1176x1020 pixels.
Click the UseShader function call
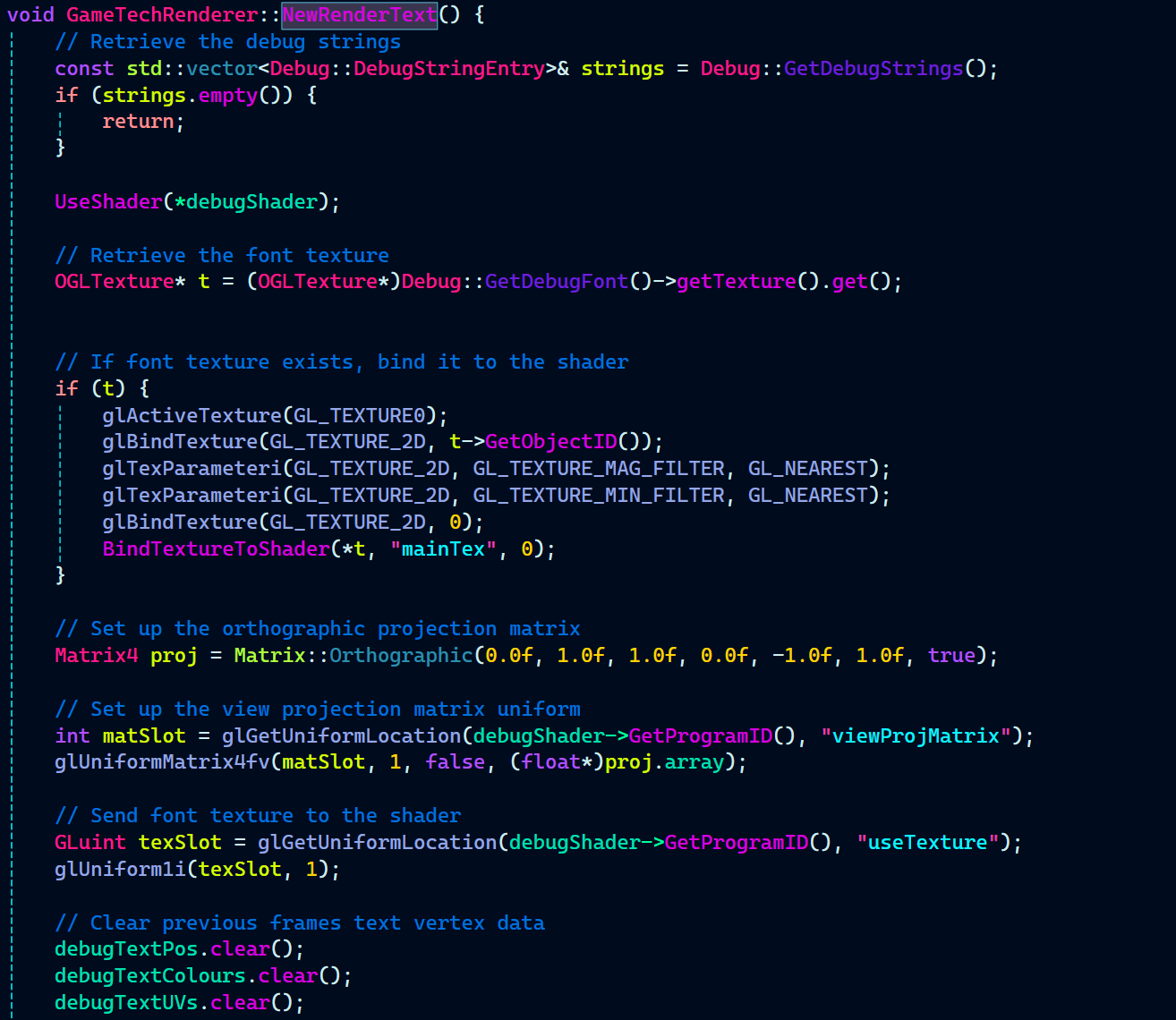point(108,202)
